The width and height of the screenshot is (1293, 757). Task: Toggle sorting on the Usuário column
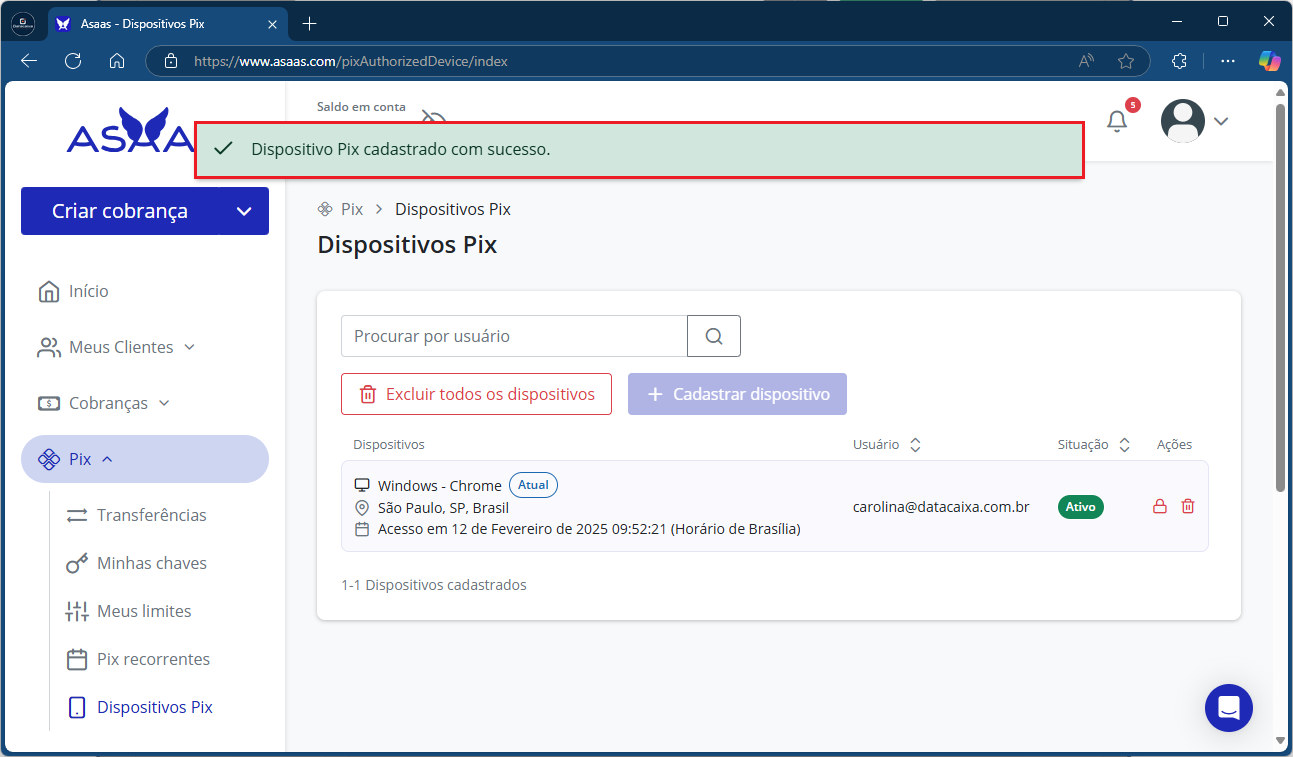[916, 444]
